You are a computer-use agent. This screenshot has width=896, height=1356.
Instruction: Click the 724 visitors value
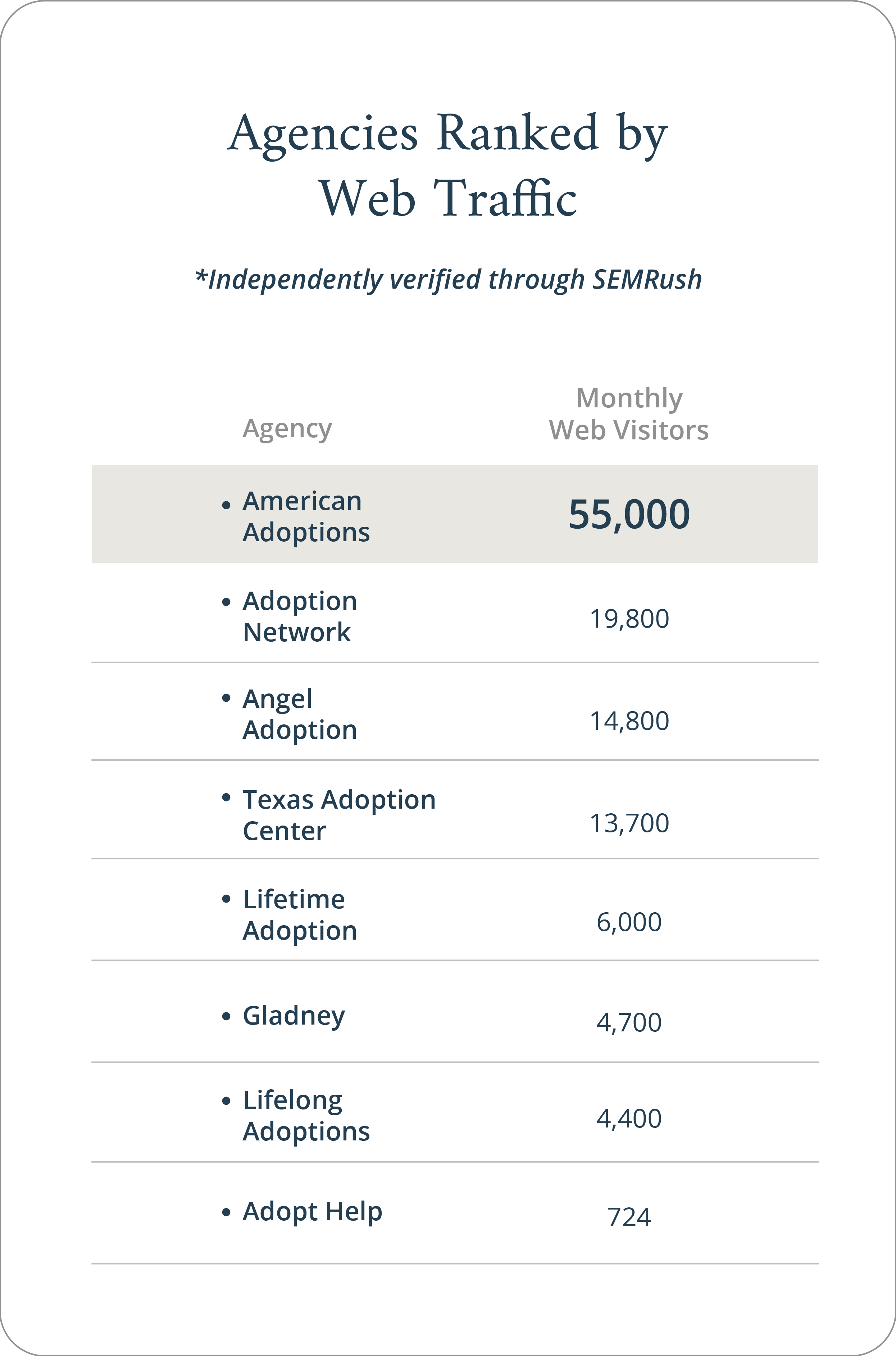(629, 1217)
